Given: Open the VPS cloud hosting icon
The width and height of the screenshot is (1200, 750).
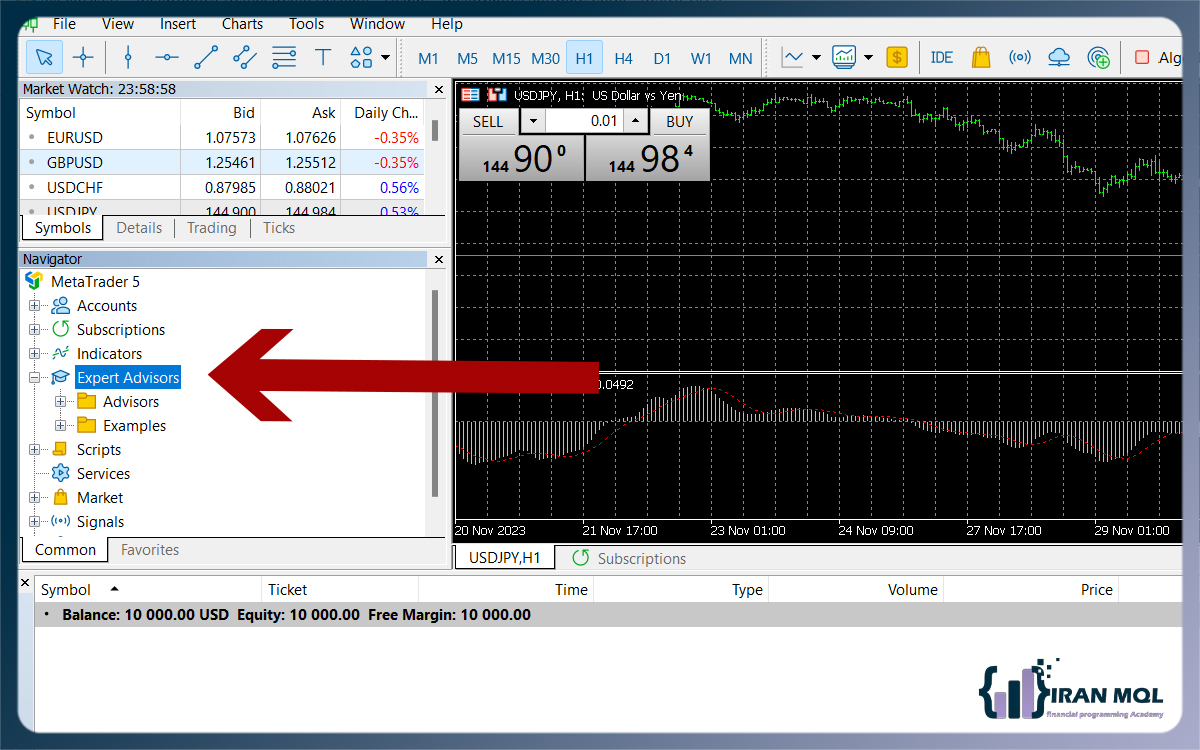Looking at the screenshot, I should (x=1059, y=57).
